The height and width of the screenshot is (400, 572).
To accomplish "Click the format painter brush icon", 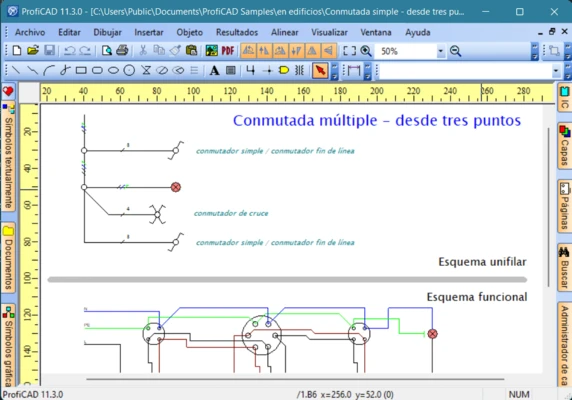I will pos(175,51).
